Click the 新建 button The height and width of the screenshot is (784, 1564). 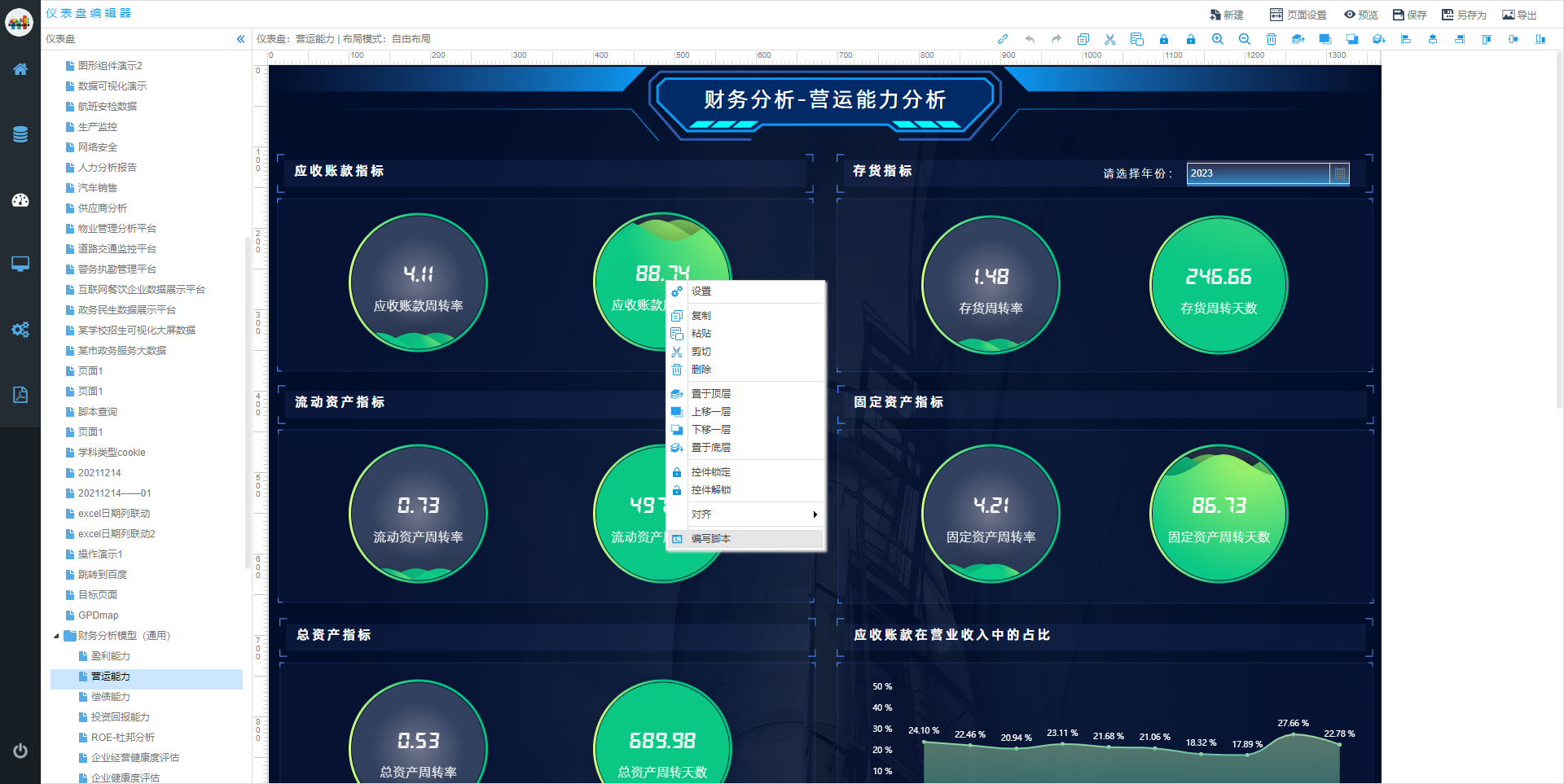1227,15
